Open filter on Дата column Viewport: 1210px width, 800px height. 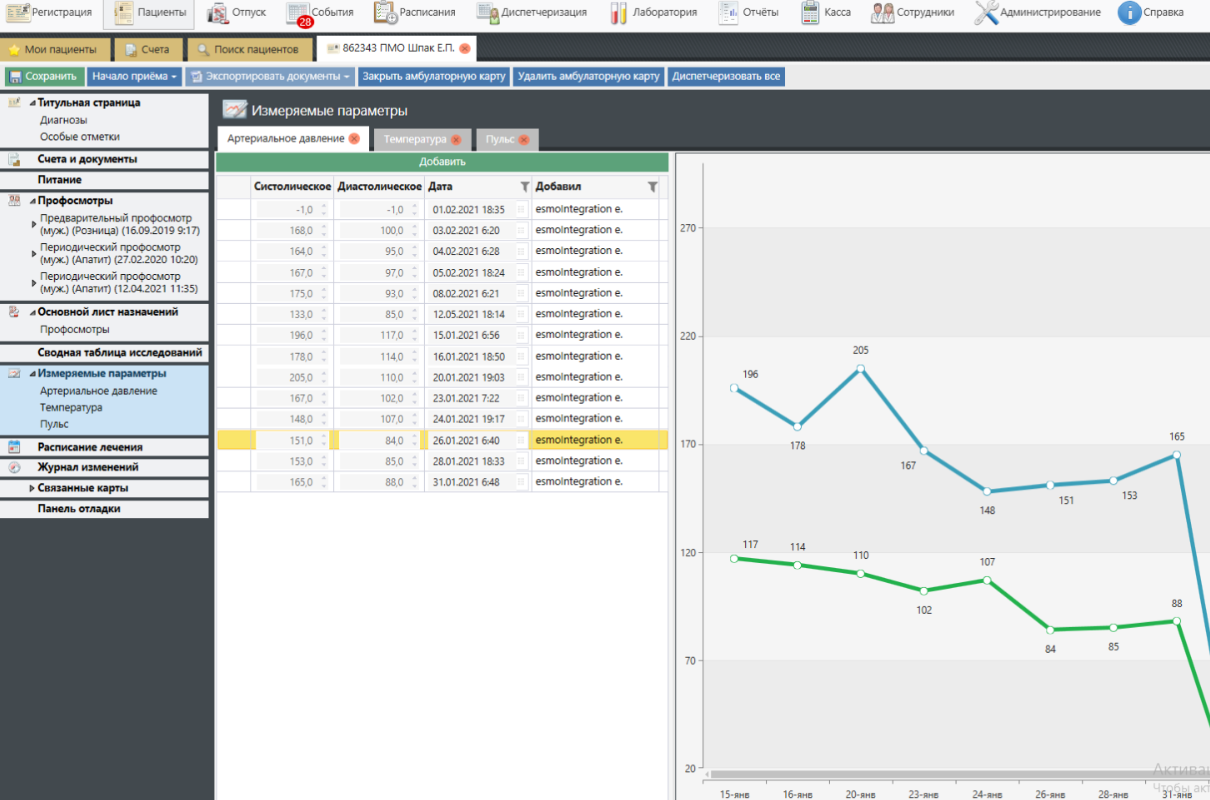pos(525,187)
